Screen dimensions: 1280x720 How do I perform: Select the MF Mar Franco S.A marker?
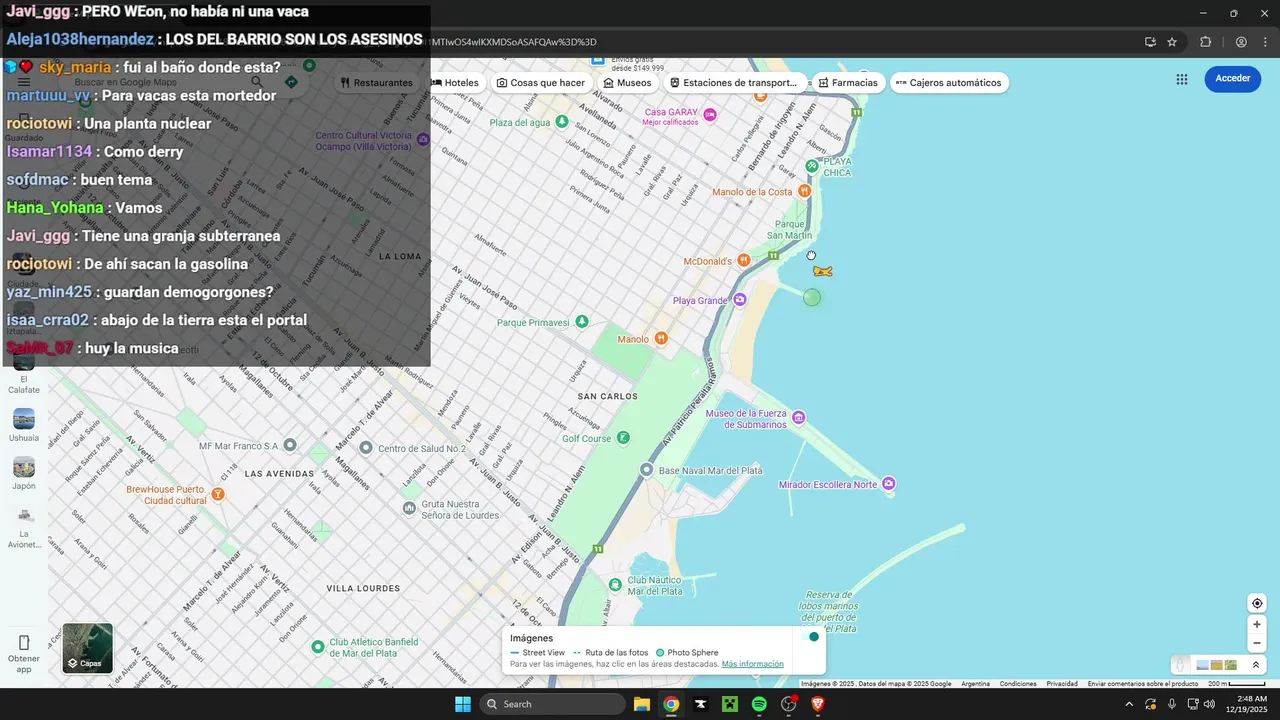[x=290, y=445]
